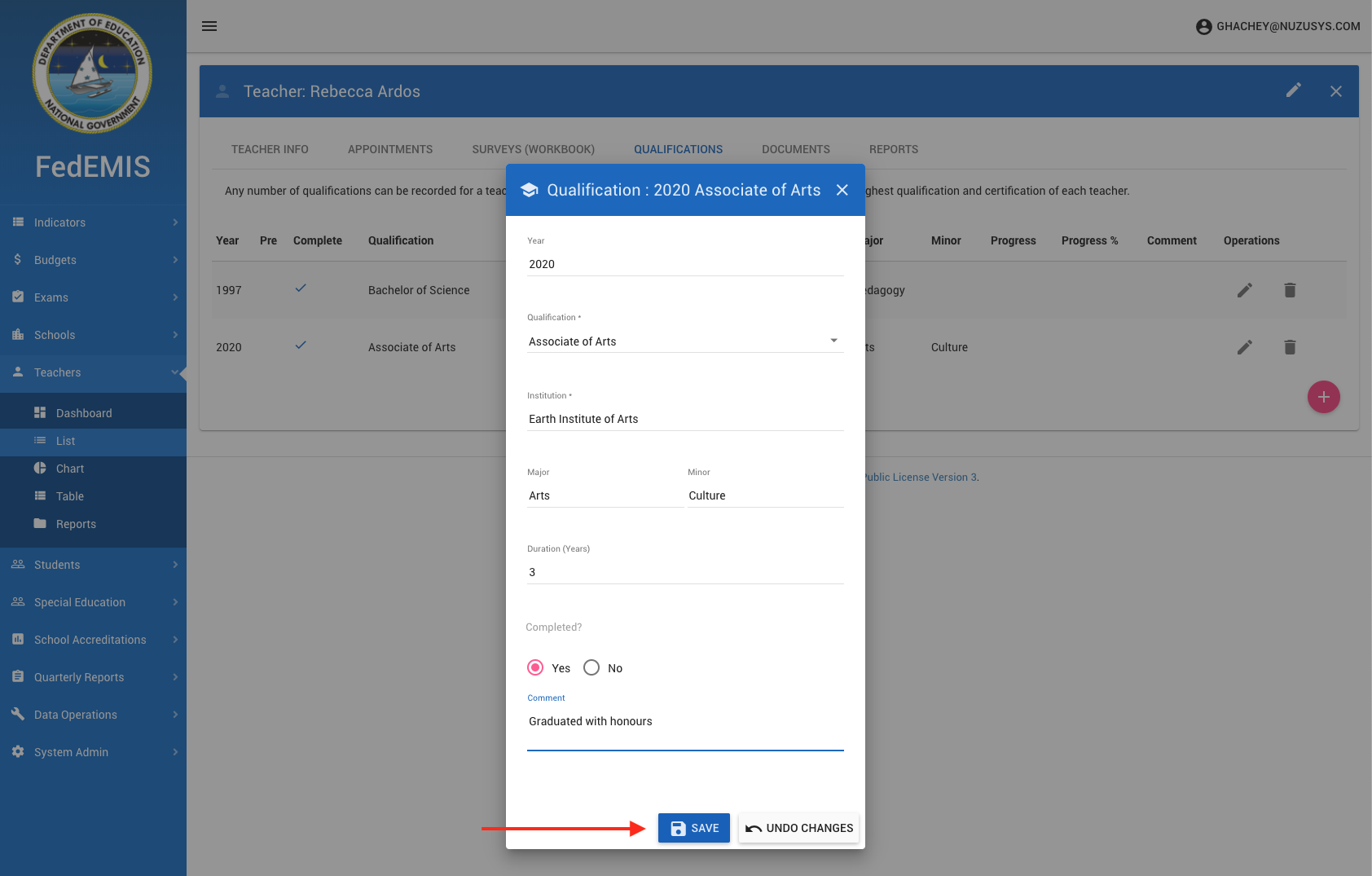Click the hamburger menu icon
This screenshot has height=876, width=1372.
[209, 26]
